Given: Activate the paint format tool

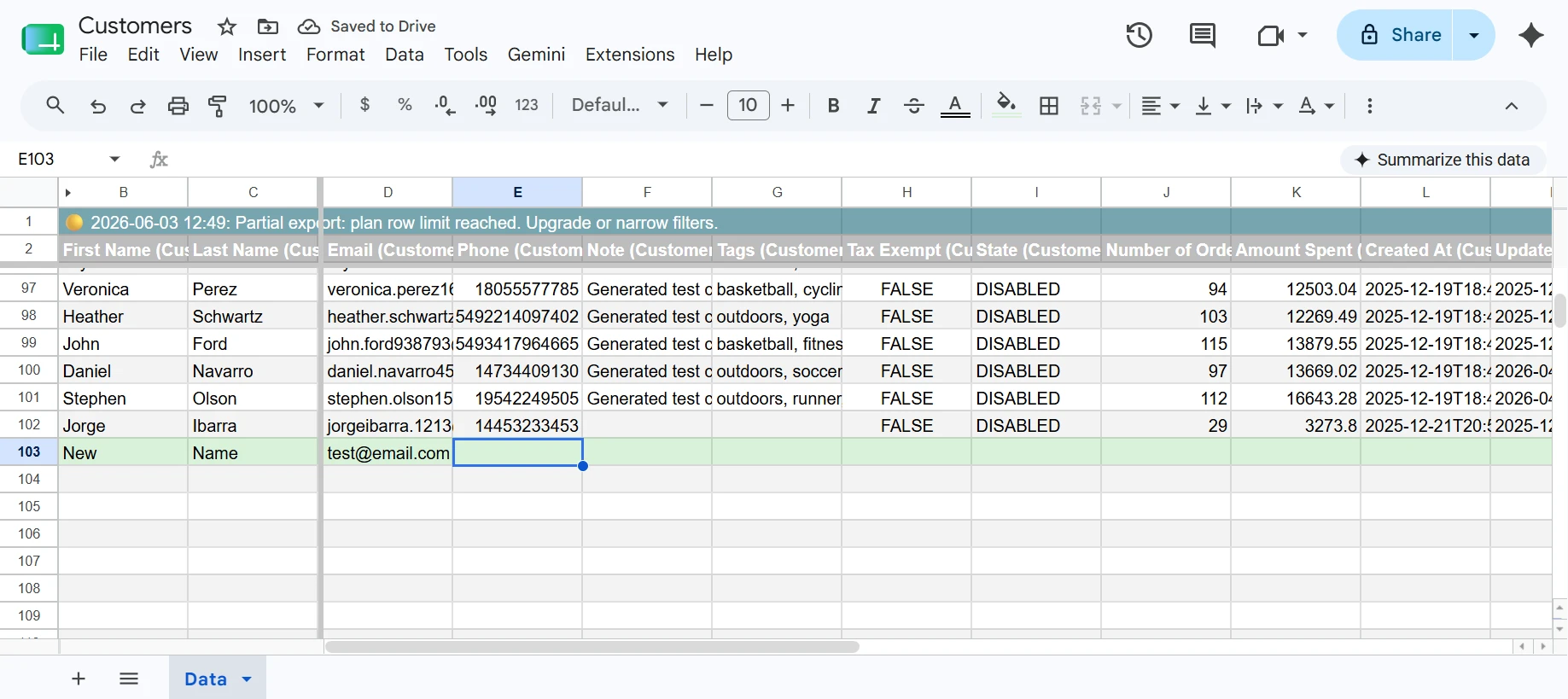Looking at the screenshot, I should [218, 106].
